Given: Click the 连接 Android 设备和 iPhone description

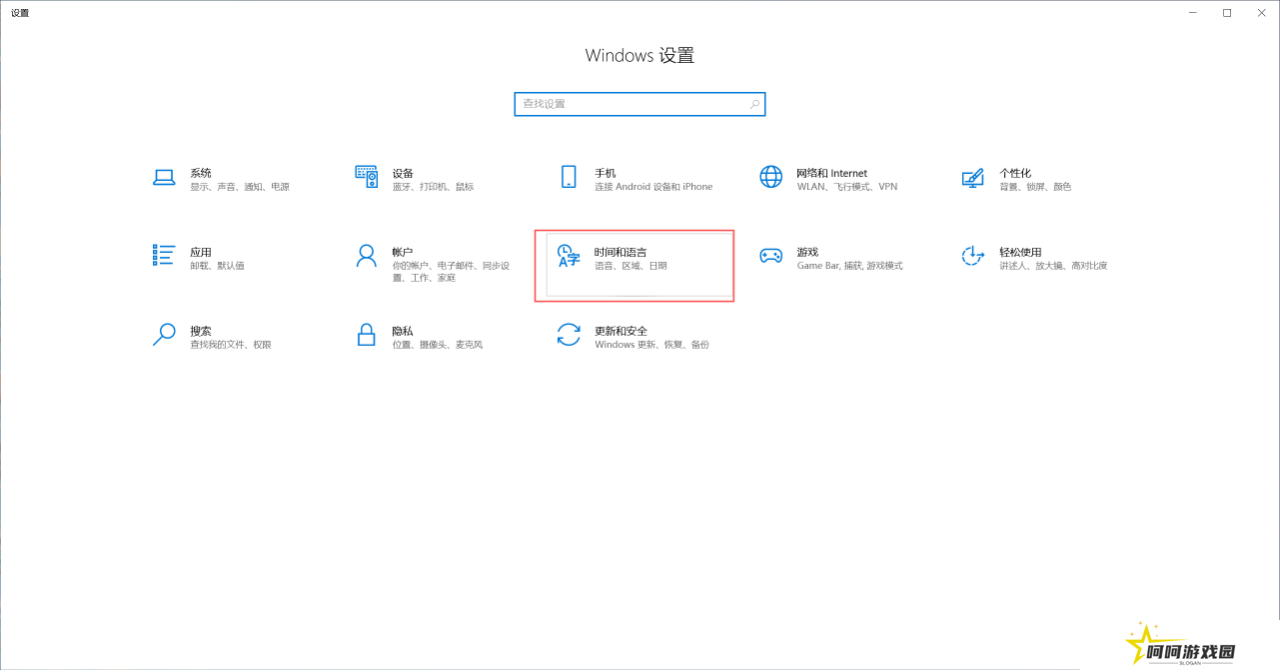Looking at the screenshot, I should pyautogui.click(x=654, y=187).
